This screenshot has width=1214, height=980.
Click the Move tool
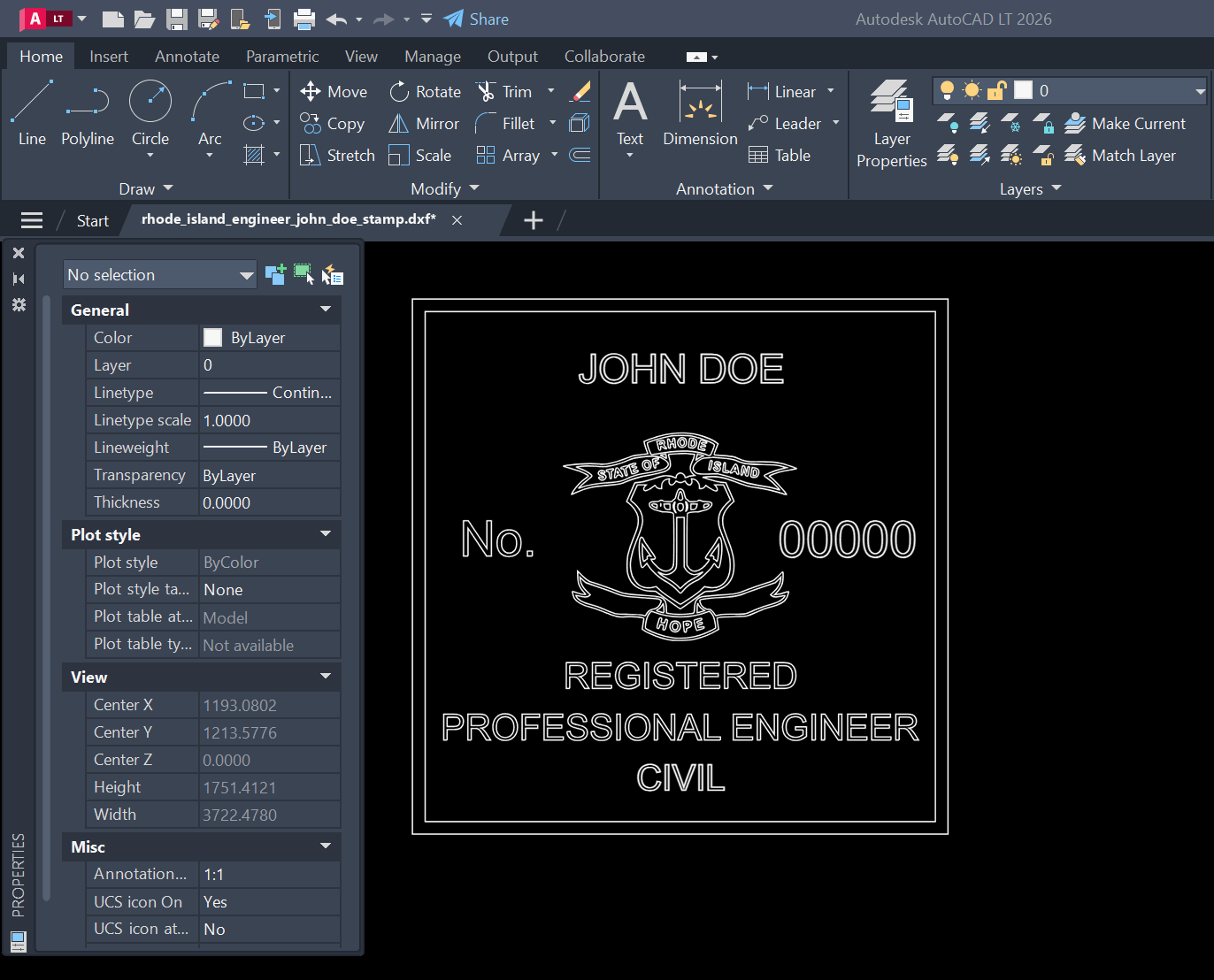pyautogui.click(x=334, y=91)
